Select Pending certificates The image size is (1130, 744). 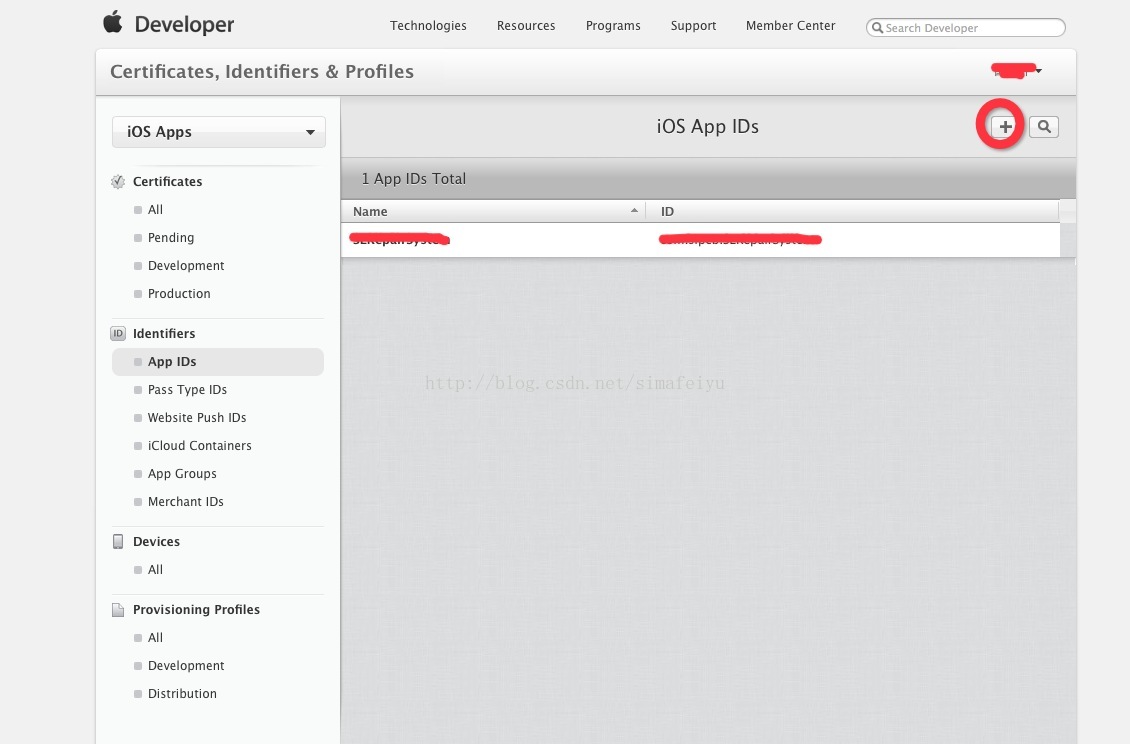tap(171, 238)
